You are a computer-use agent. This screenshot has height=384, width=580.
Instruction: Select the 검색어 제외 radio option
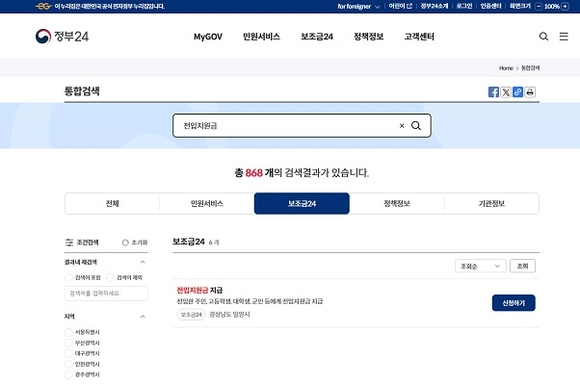pyautogui.click(x=110, y=277)
